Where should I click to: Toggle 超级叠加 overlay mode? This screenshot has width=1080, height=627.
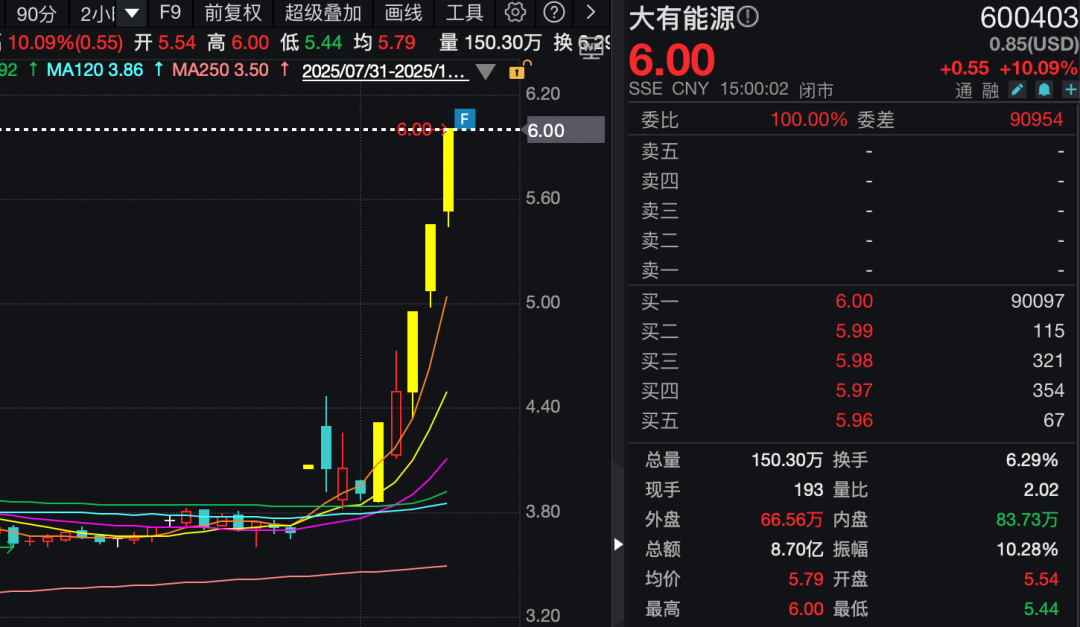pyautogui.click(x=322, y=13)
